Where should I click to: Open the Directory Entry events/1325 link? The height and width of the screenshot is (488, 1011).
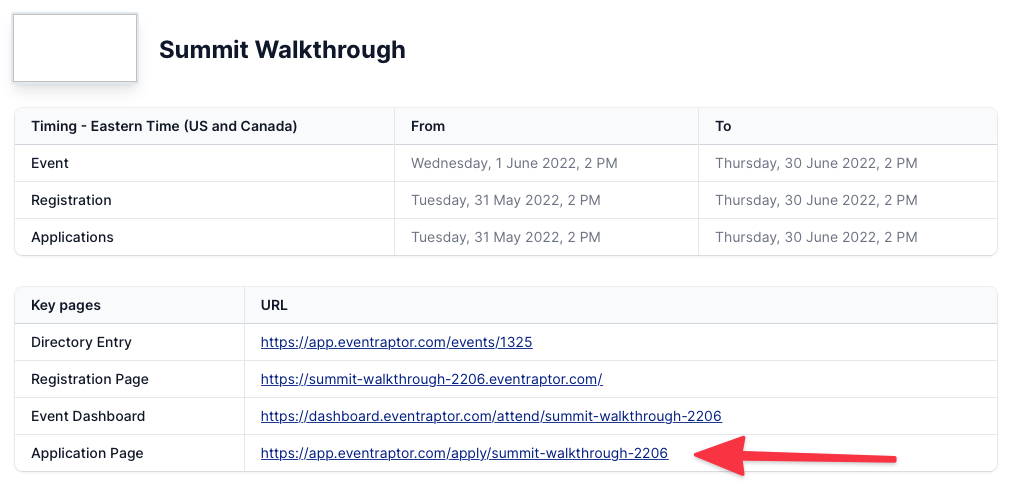tap(396, 342)
